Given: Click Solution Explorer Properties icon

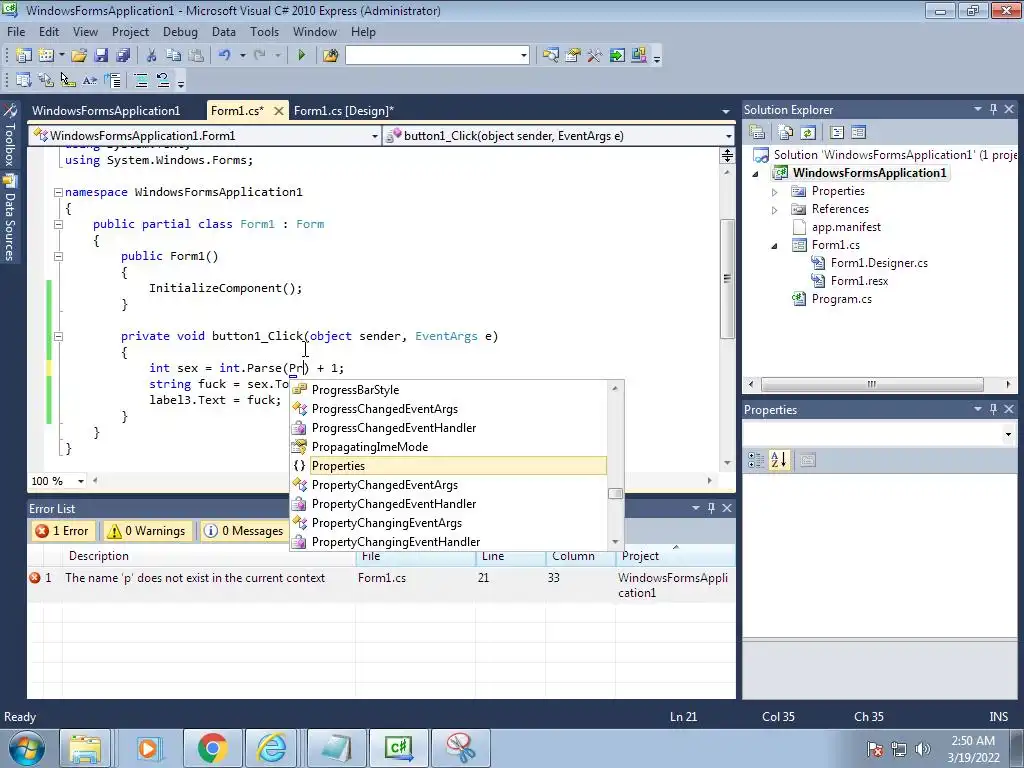Looking at the screenshot, I should pos(757,133).
